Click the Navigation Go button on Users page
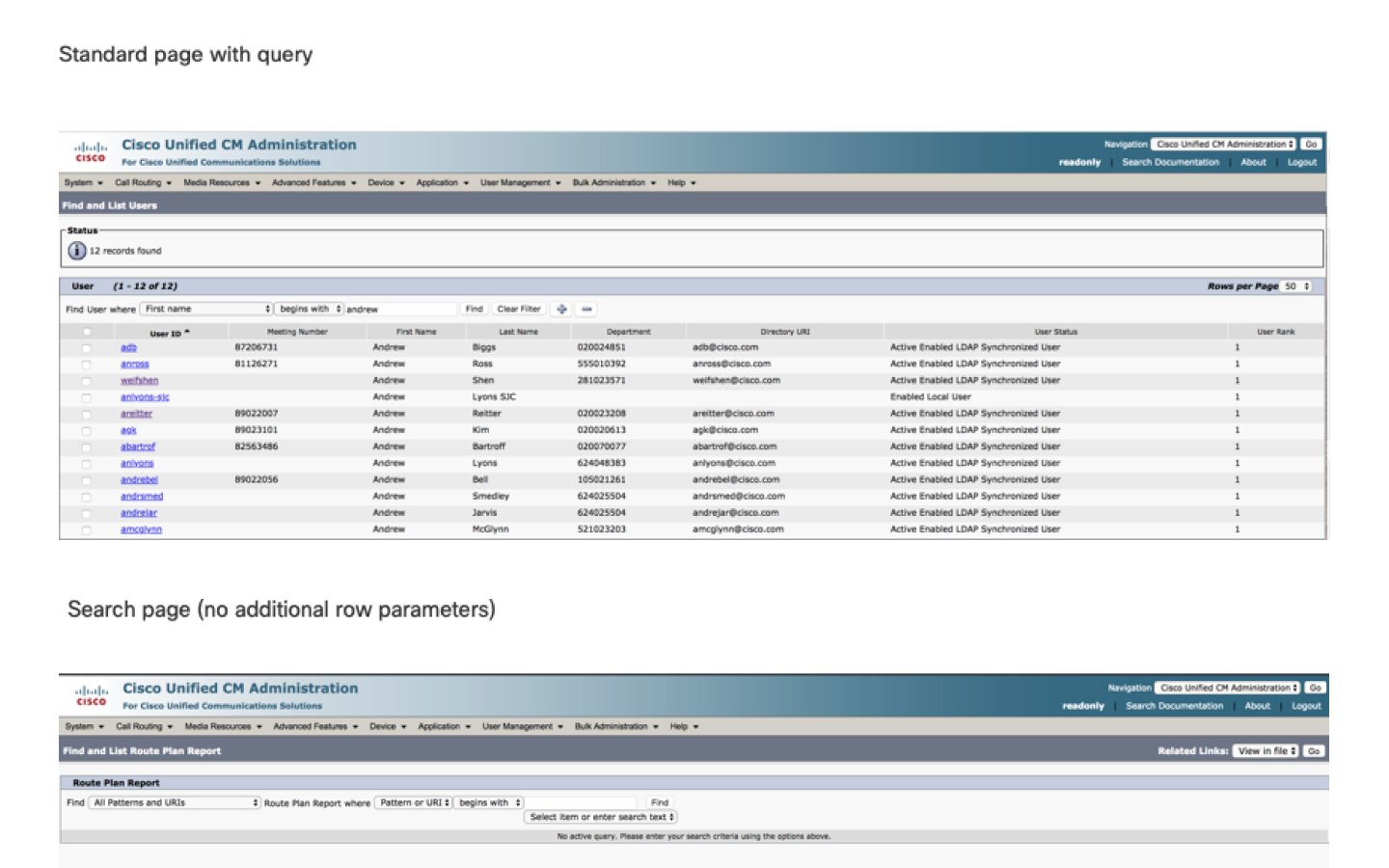The height and width of the screenshot is (868, 1389). 1311,144
